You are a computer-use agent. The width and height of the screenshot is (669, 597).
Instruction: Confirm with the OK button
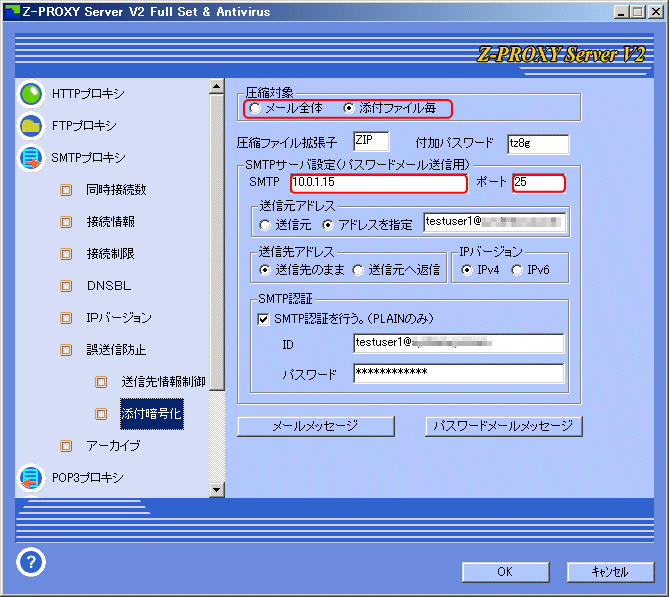click(x=506, y=572)
